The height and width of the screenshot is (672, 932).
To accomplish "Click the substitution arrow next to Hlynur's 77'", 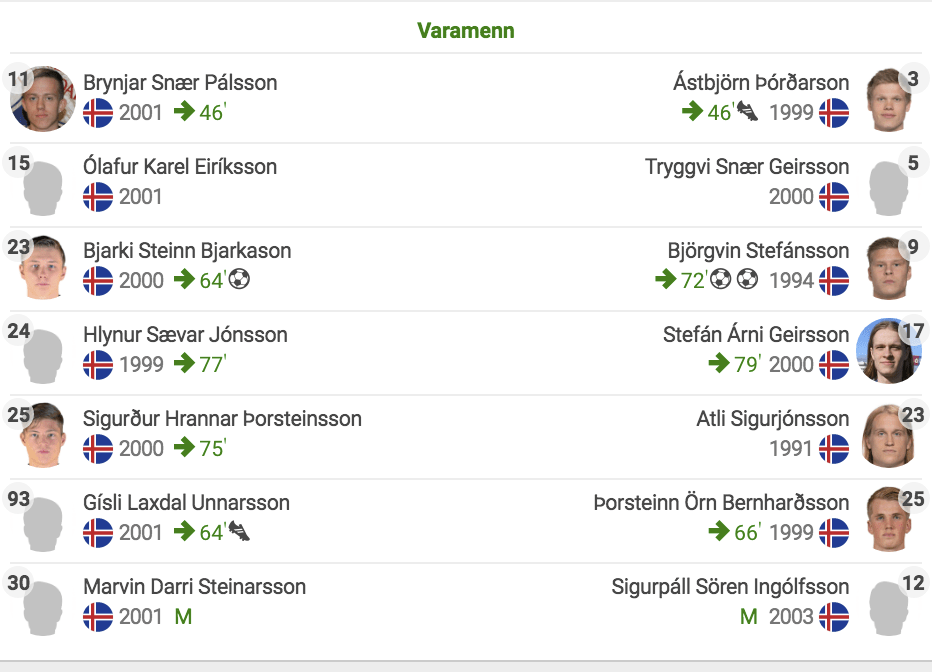I will point(185,362).
